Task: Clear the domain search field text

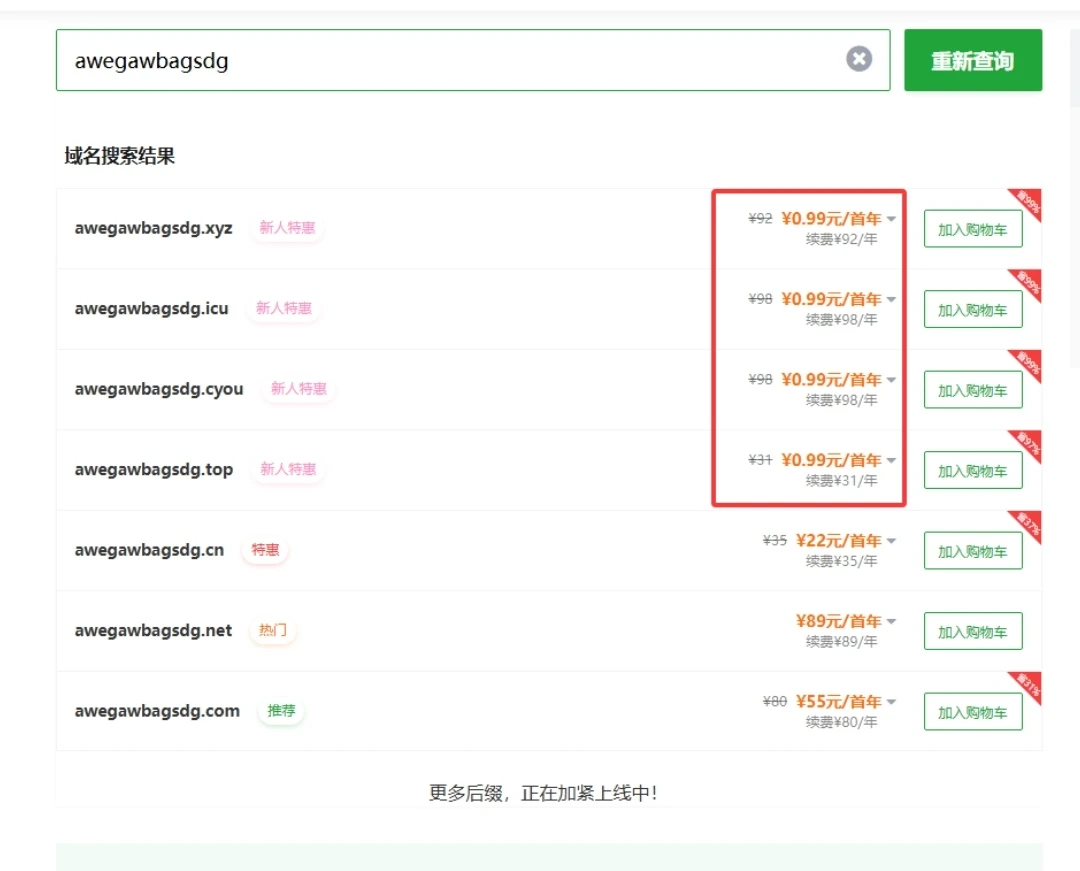Action: (859, 59)
